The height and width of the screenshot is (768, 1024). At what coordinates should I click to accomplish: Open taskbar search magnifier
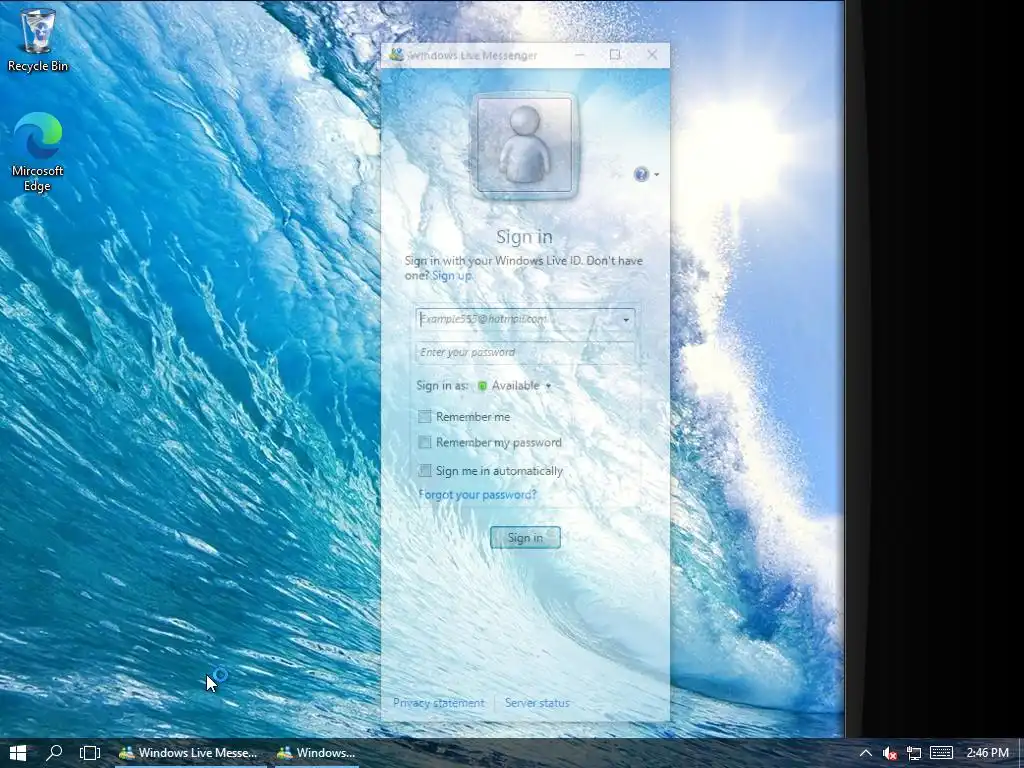point(54,753)
